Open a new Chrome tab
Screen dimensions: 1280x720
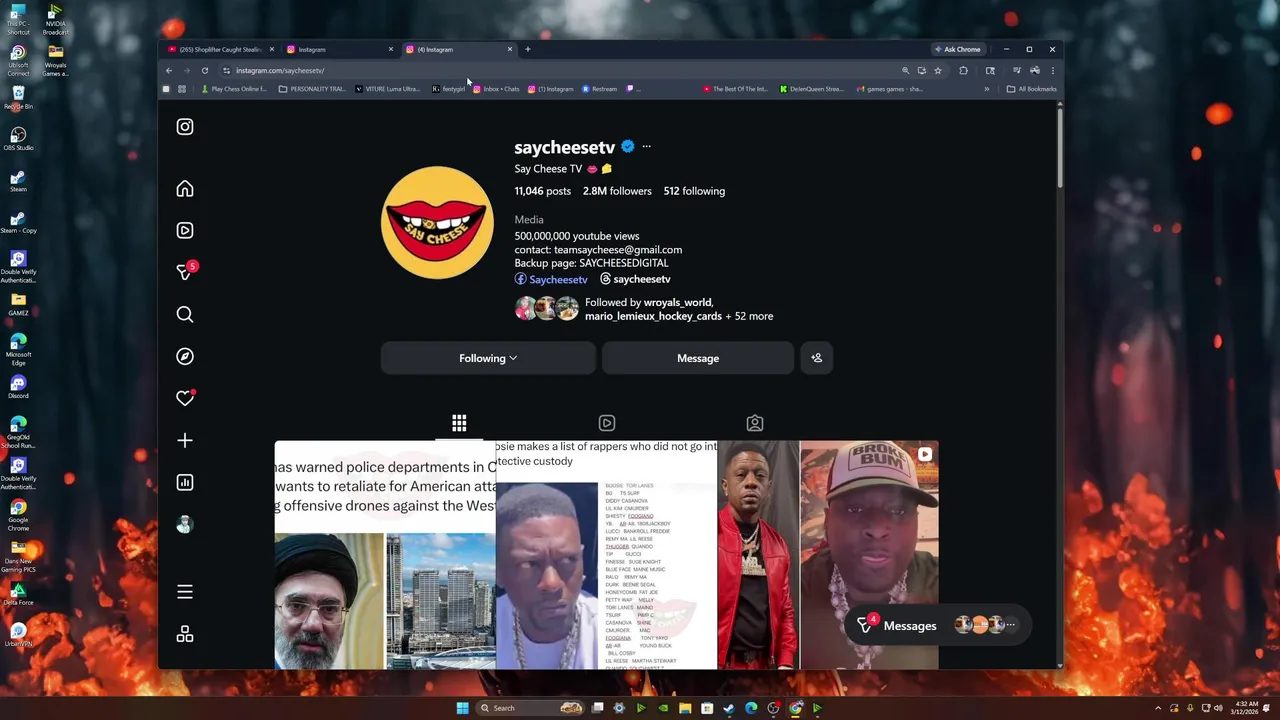pos(528,49)
